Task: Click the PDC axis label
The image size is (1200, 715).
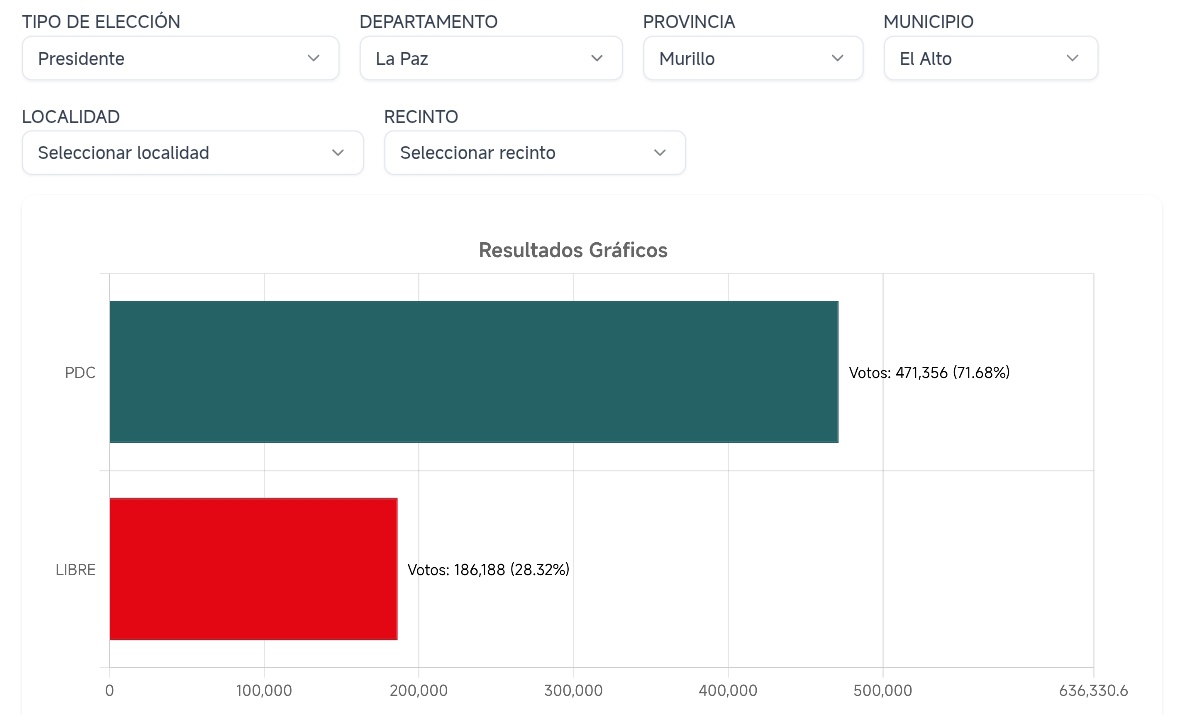Action: (x=80, y=372)
